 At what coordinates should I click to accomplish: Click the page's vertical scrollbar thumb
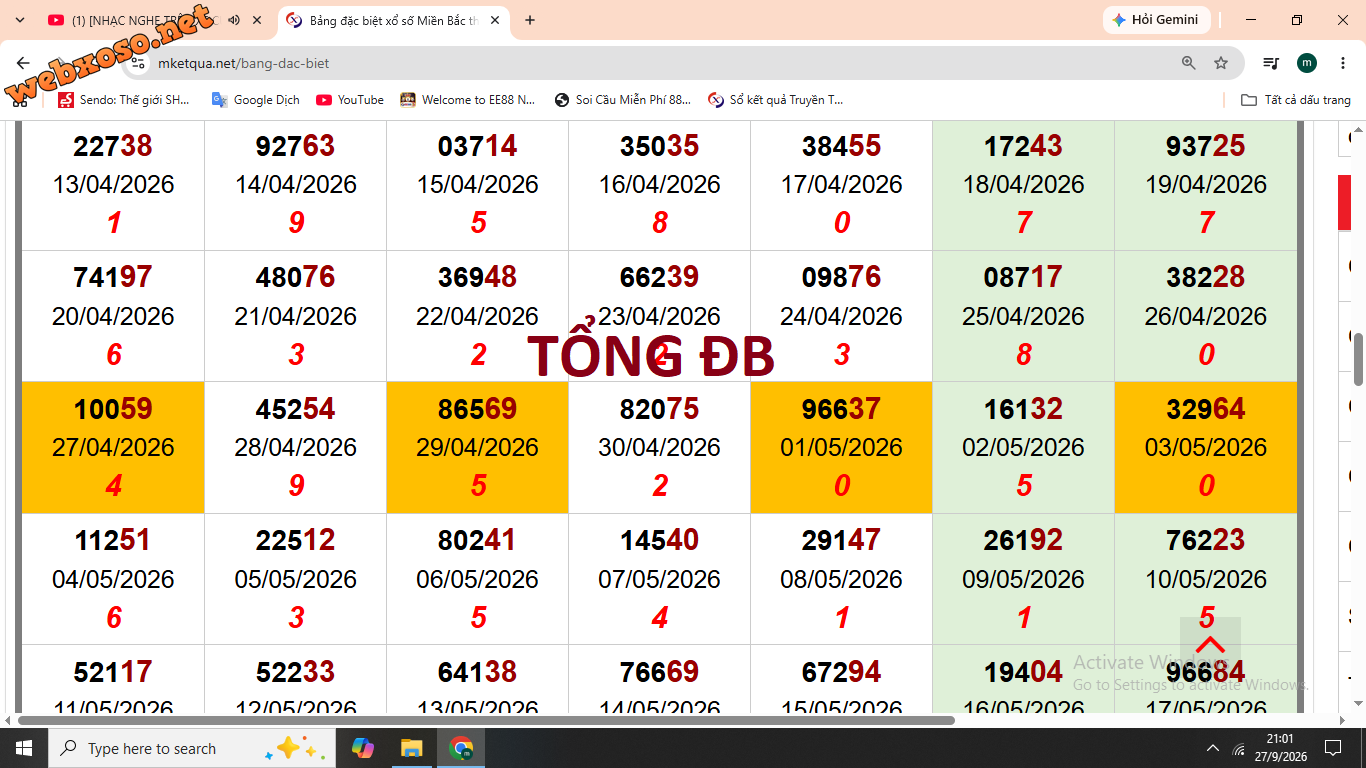pos(1359,358)
